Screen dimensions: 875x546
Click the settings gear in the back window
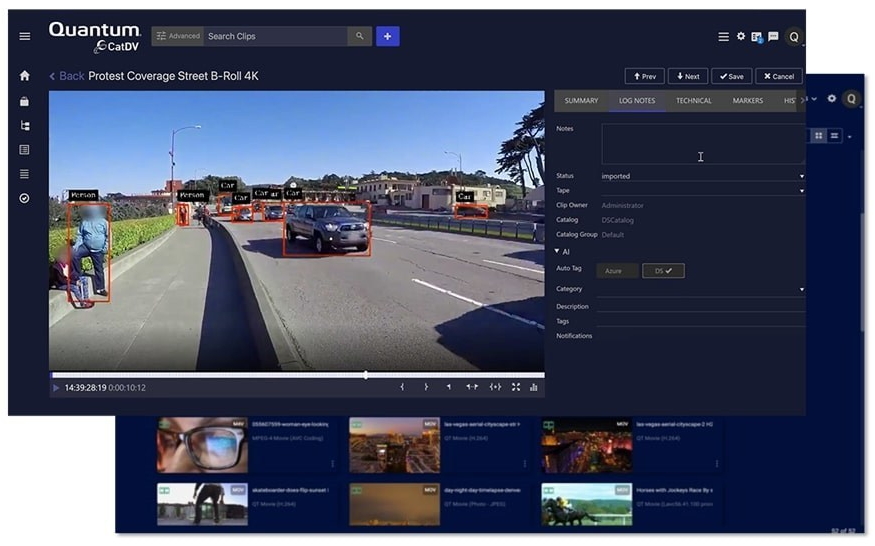coord(831,98)
